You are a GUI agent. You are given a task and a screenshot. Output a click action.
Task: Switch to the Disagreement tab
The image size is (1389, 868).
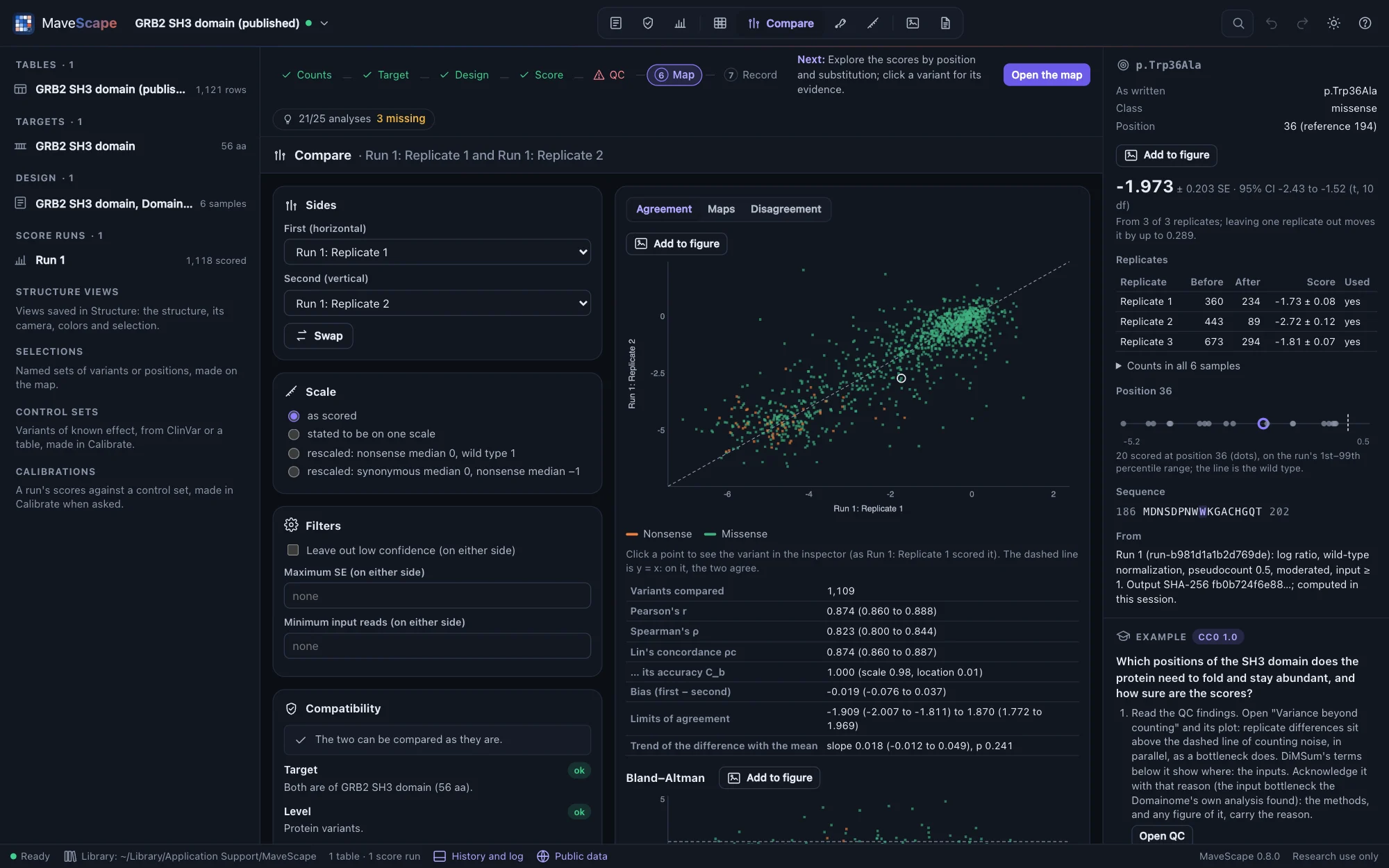coord(785,209)
